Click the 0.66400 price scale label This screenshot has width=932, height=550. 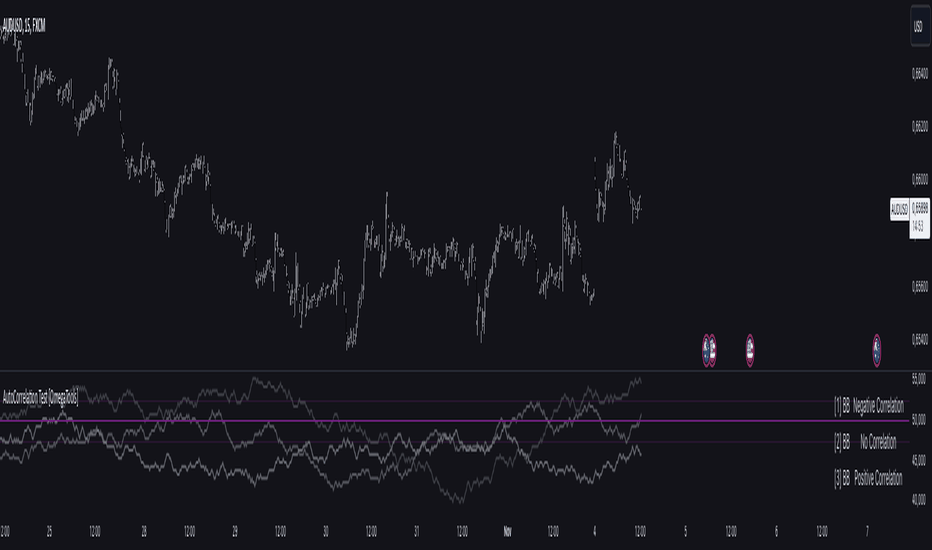pyautogui.click(x=920, y=73)
